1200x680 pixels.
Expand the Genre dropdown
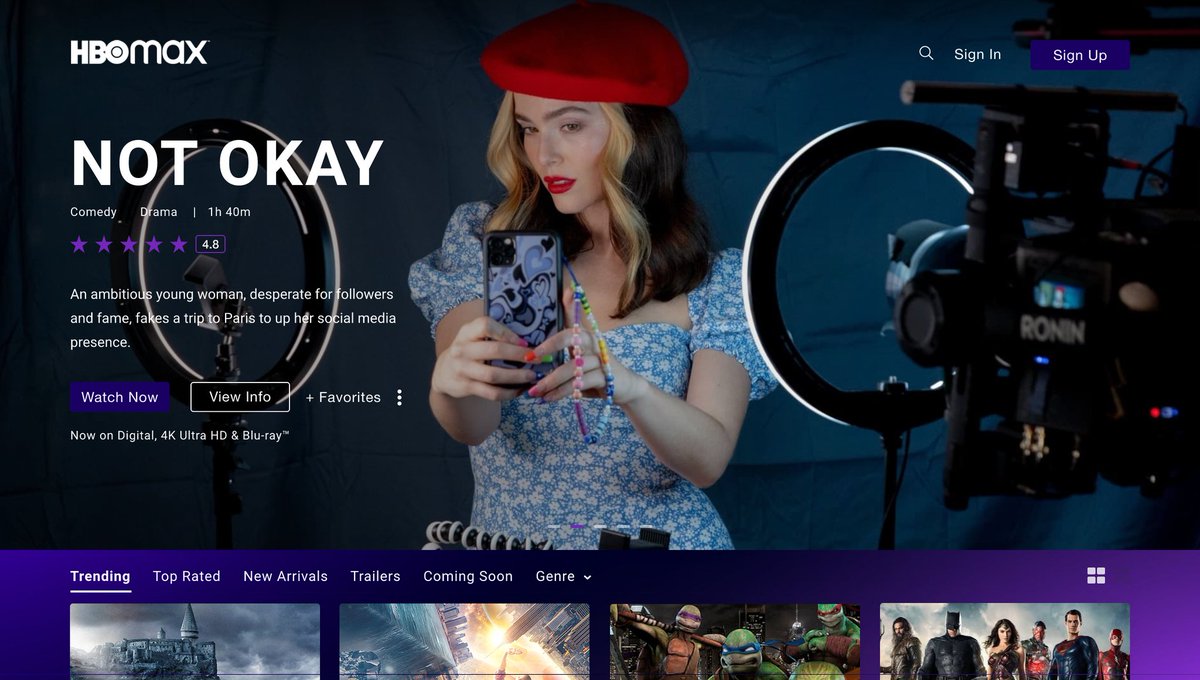point(564,576)
